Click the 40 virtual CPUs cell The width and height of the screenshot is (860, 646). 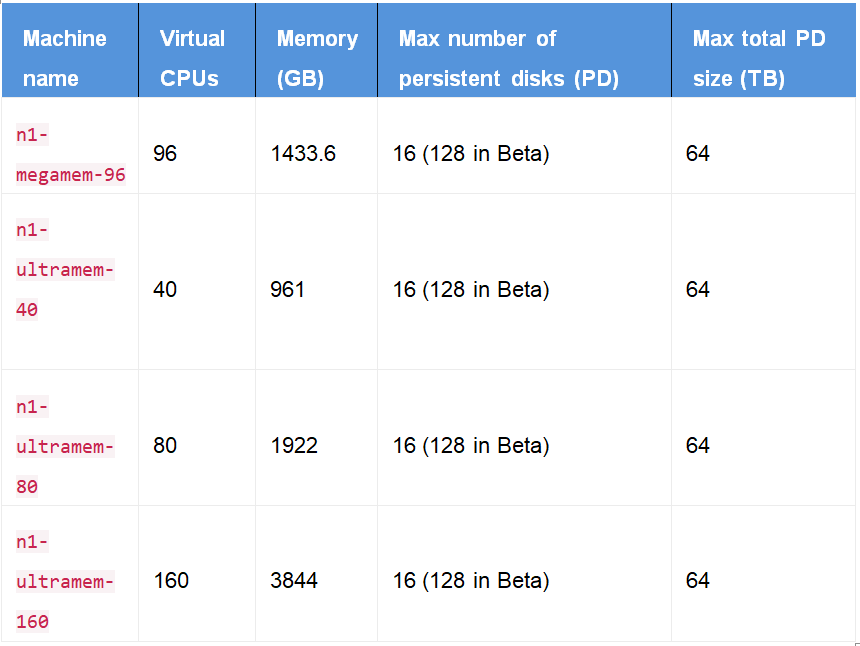tap(165, 290)
